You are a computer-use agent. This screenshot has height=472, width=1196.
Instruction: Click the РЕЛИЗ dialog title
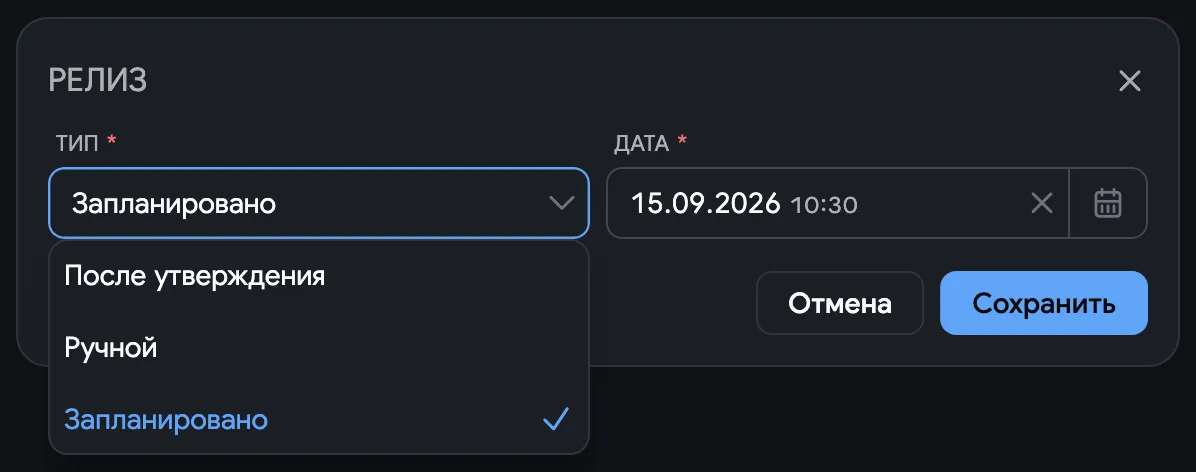(98, 81)
